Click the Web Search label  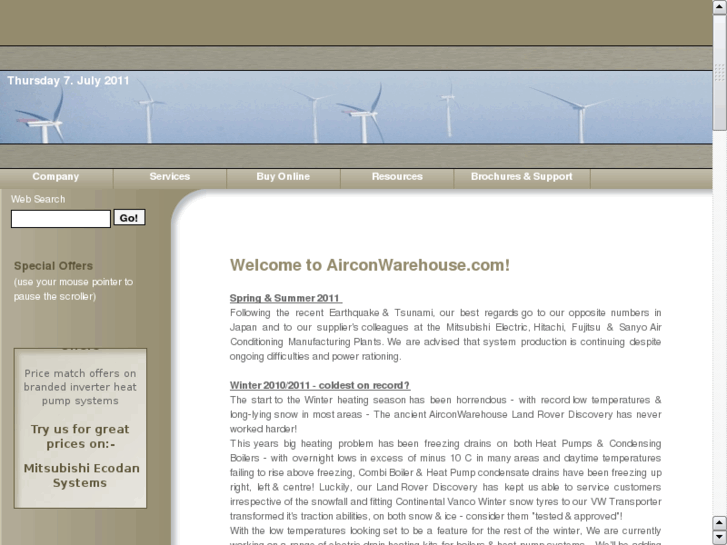[x=38, y=199]
